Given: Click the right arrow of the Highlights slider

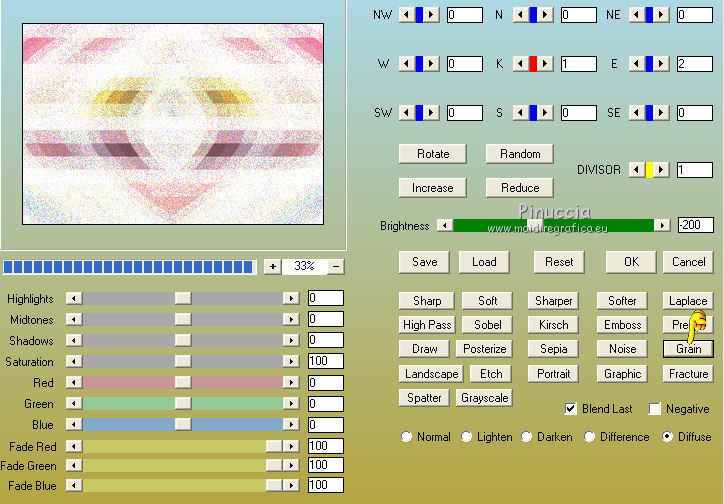Looking at the screenshot, I should [x=291, y=298].
